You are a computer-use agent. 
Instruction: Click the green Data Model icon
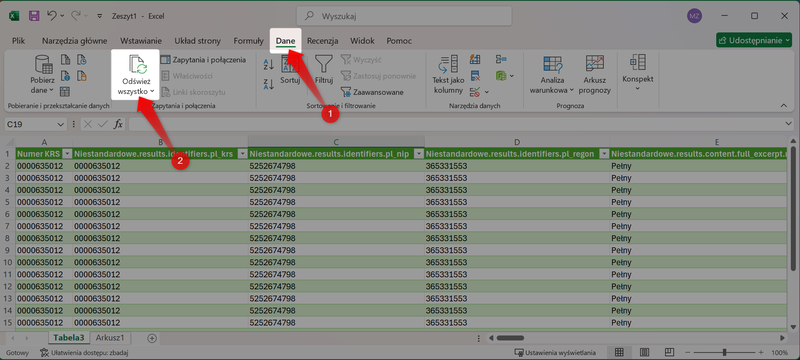(501, 76)
